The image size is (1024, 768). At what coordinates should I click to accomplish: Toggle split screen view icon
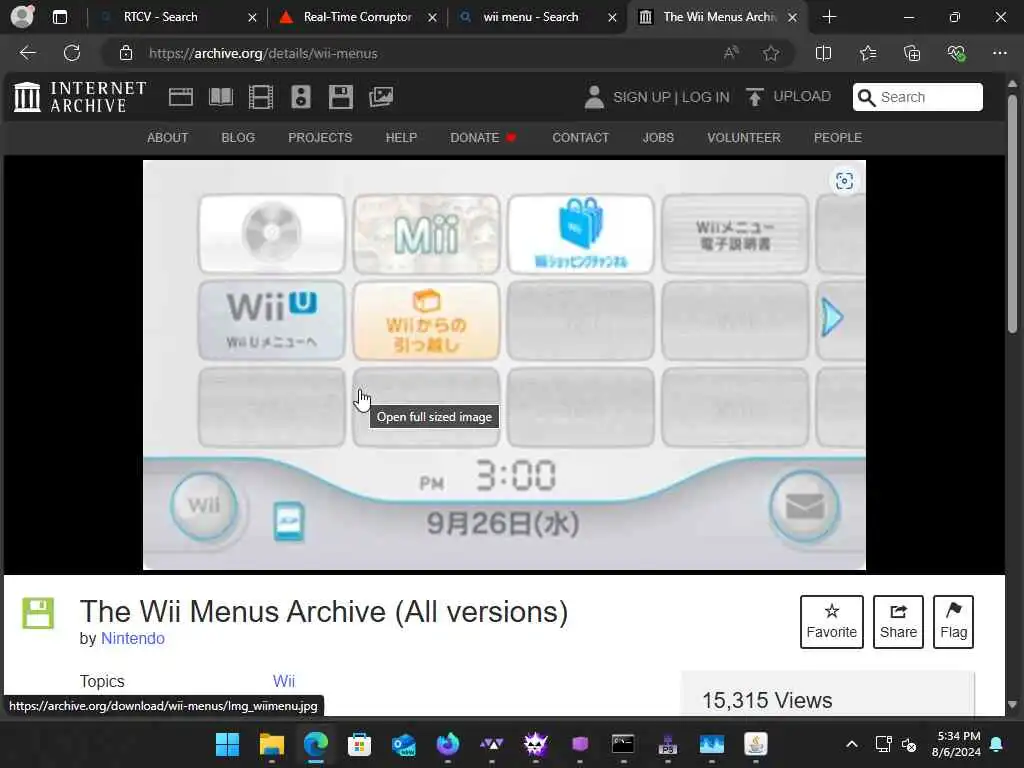tap(824, 53)
